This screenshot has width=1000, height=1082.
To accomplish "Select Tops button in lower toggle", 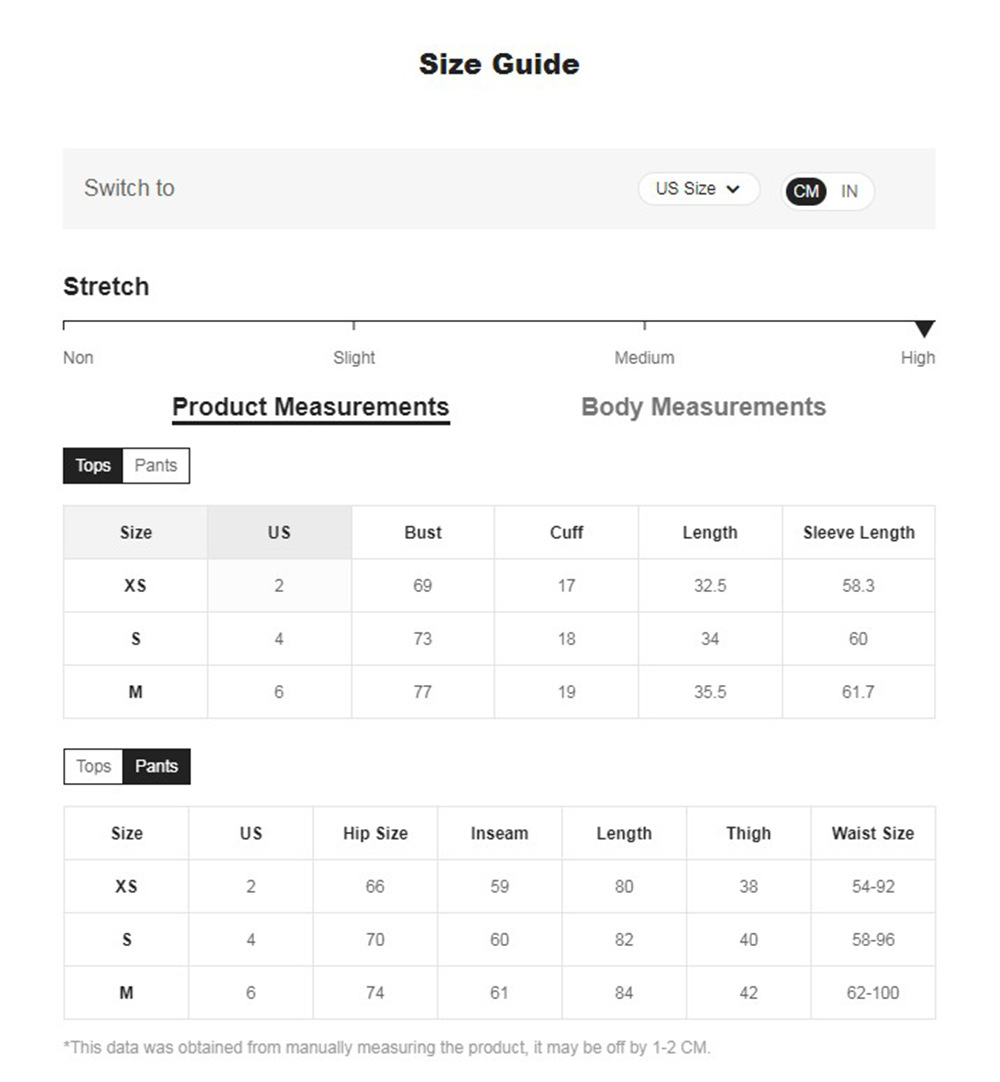I will tap(93, 767).
